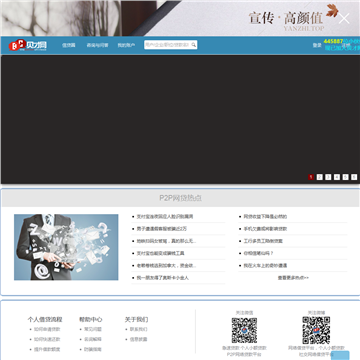The width and height of the screenshot is (360, 360).
Task: Open fifth right-column news about 火车
Action: 265,266
